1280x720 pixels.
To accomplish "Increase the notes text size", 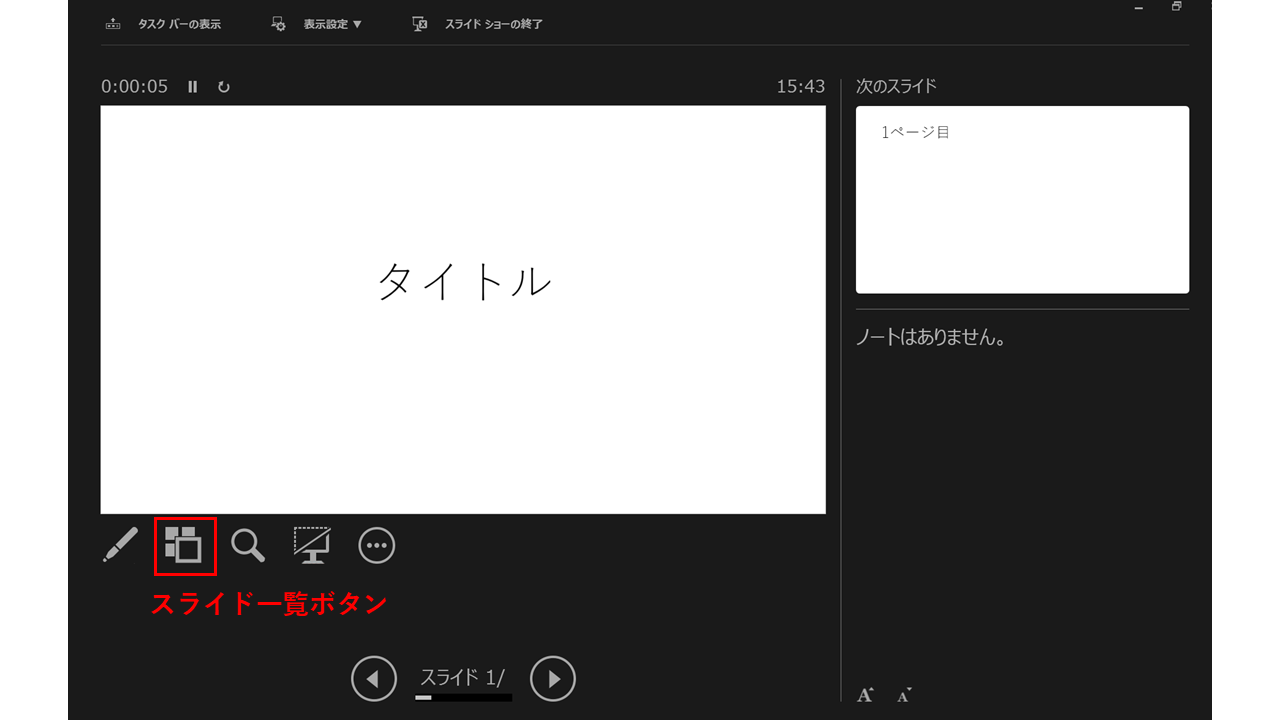I will pyautogui.click(x=866, y=695).
